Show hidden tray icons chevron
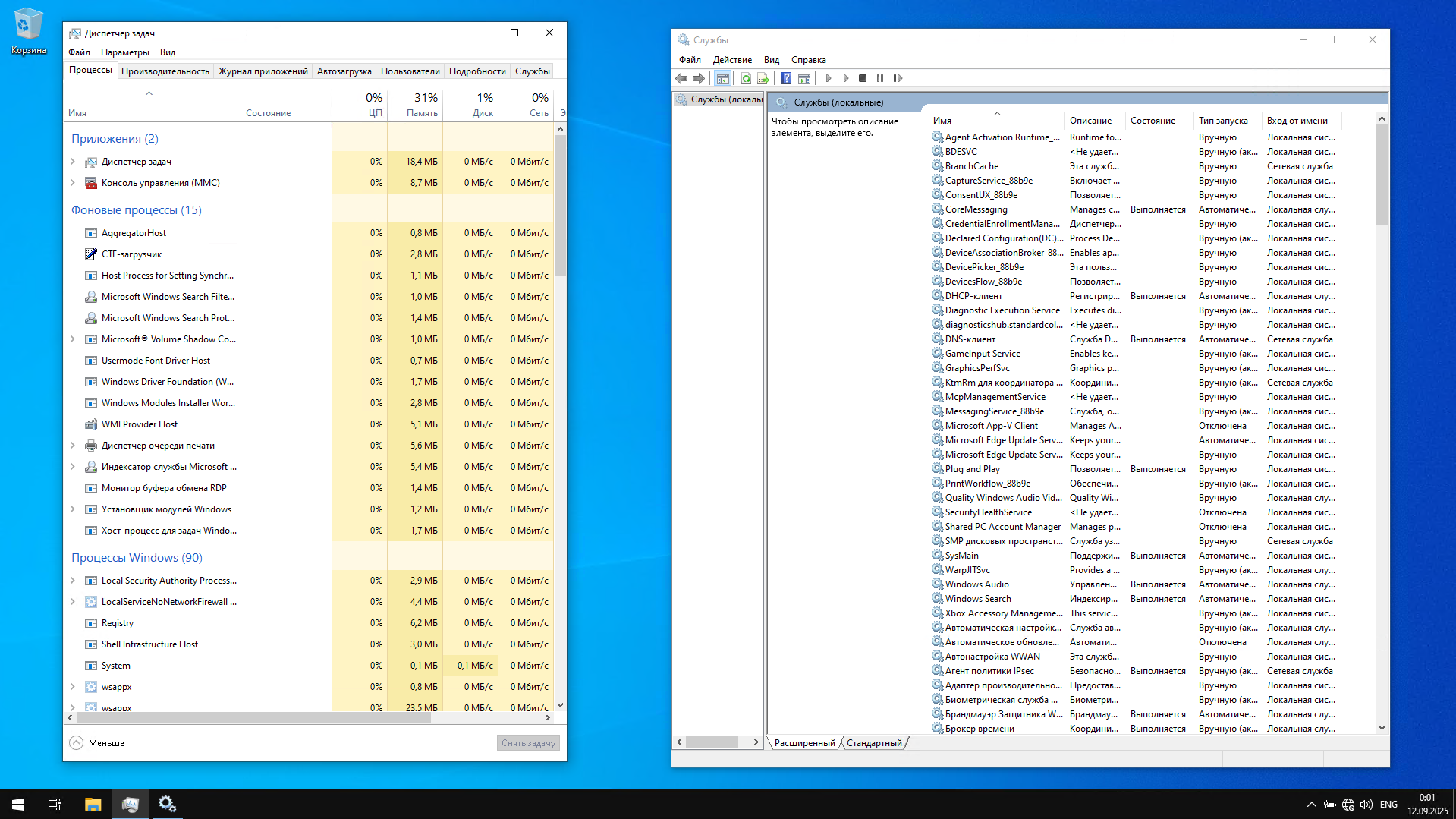The width and height of the screenshot is (1456, 819). coord(1311,805)
